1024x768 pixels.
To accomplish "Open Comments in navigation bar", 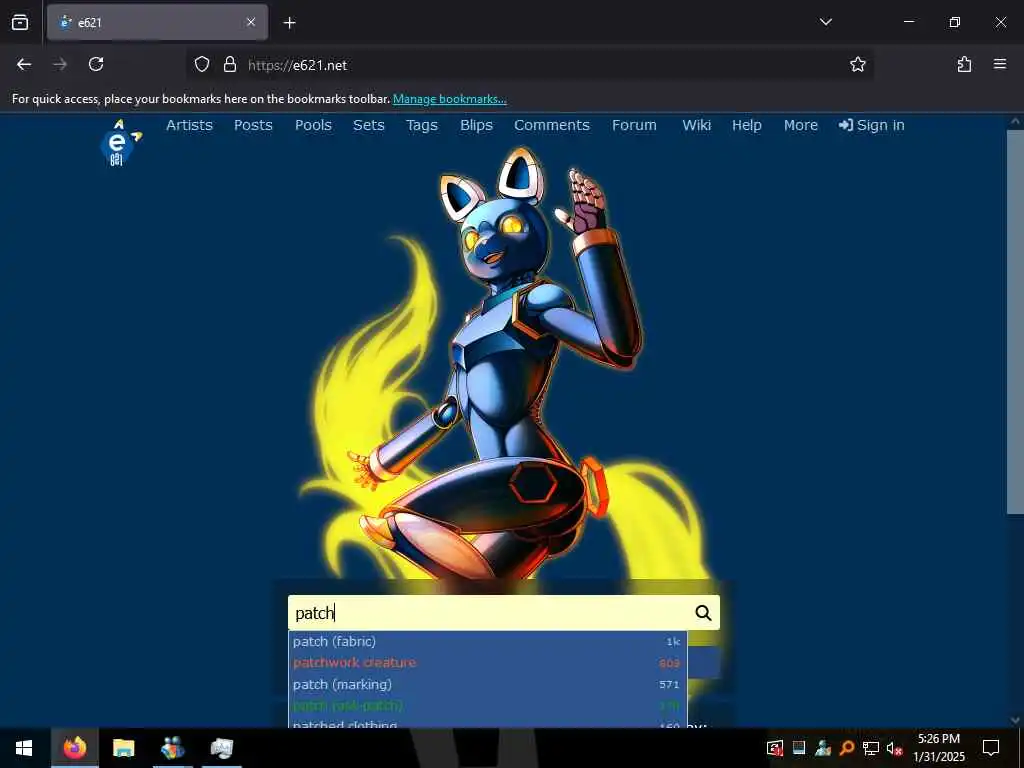I will (552, 125).
